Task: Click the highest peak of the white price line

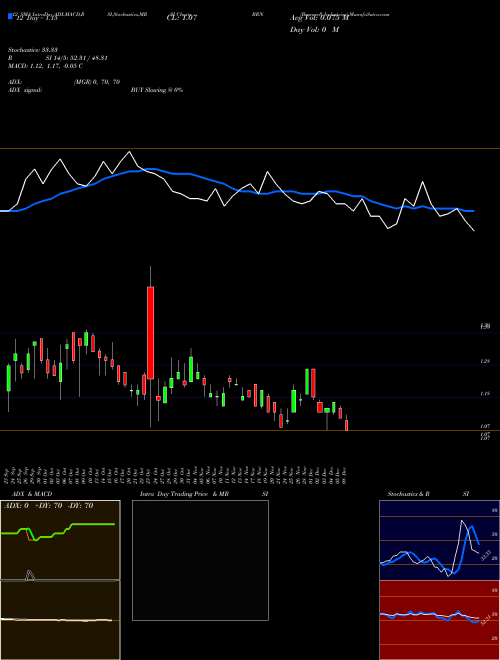Action: click(129, 152)
